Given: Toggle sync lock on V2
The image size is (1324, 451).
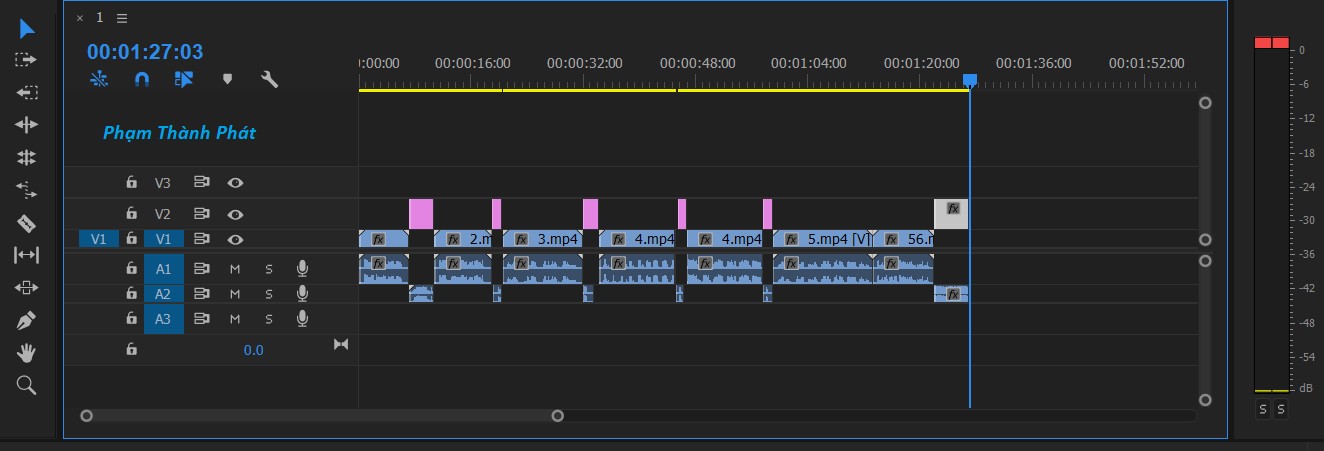Looking at the screenshot, I should click(x=201, y=214).
